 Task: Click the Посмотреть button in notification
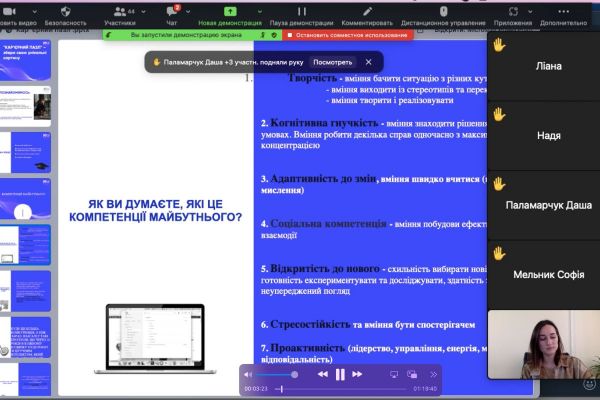click(x=333, y=61)
